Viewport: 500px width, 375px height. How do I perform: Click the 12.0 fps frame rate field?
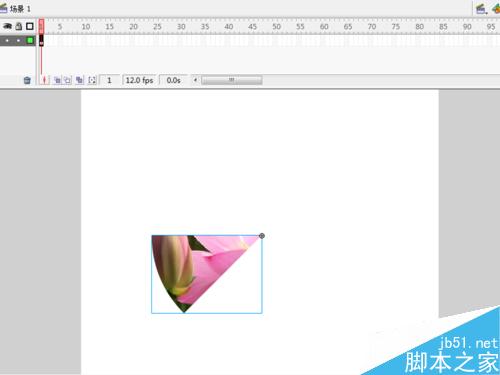140,80
